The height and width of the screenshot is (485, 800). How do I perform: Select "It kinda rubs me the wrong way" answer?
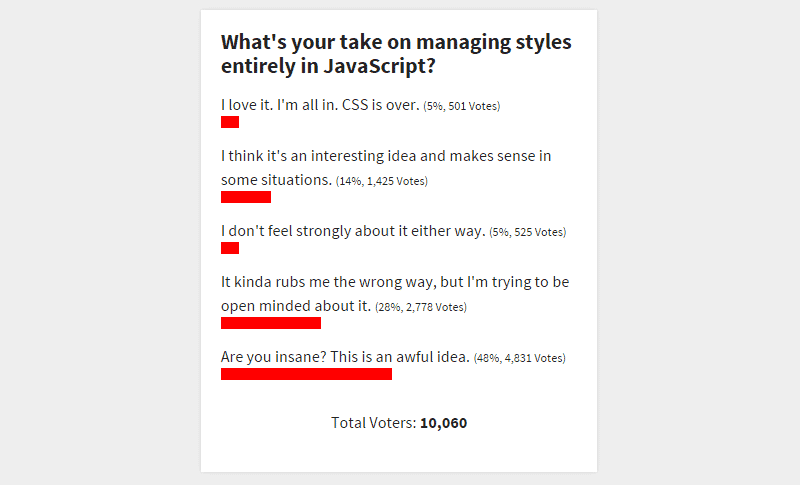click(395, 281)
